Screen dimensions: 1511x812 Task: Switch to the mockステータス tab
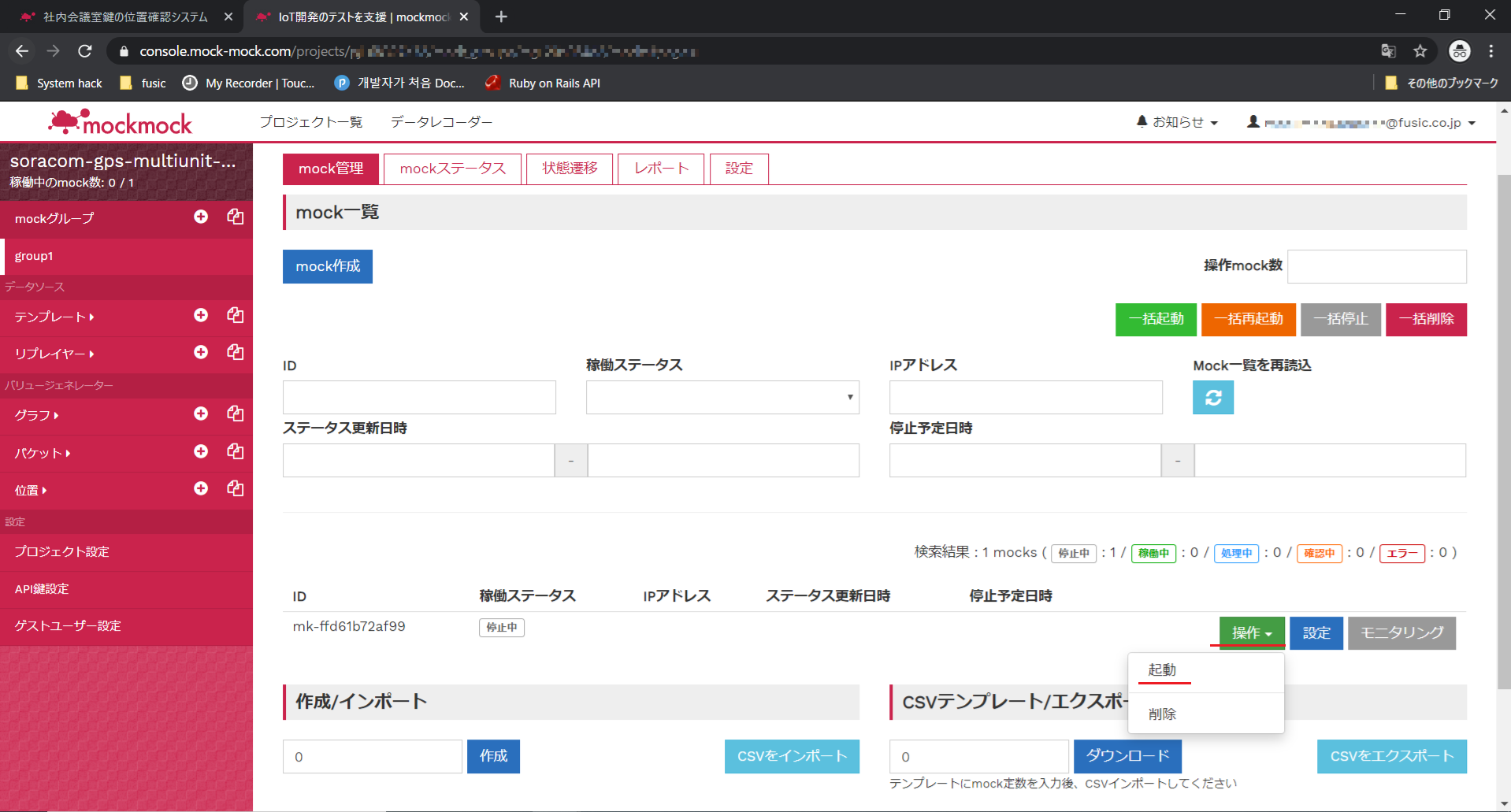pos(452,169)
